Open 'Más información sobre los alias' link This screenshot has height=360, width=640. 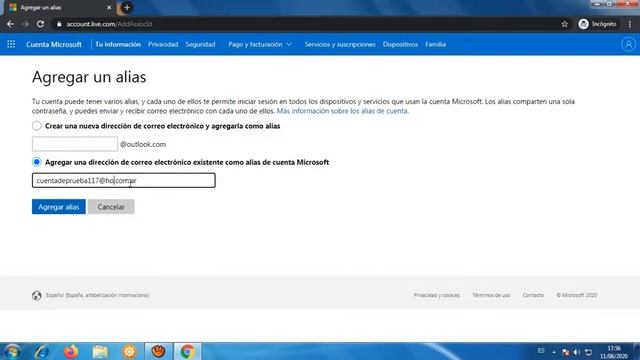pyautogui.click(x=342, y=111)
